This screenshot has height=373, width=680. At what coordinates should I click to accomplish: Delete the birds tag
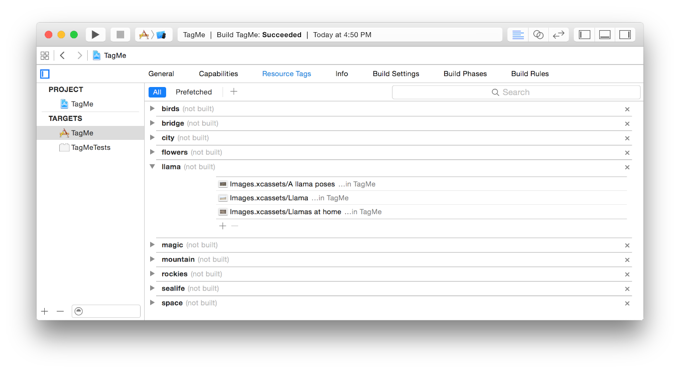[x=627, y=109]
